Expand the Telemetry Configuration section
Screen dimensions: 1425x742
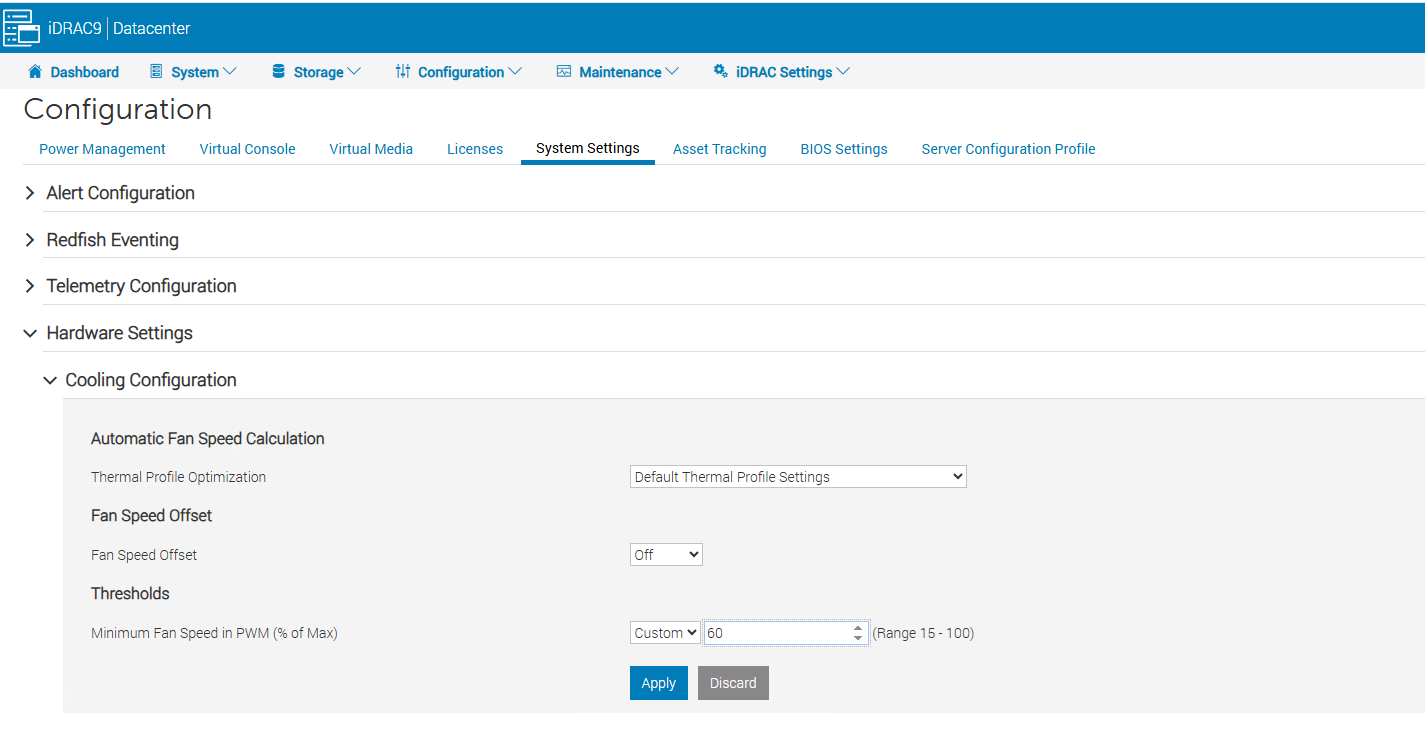click(30, 286)
